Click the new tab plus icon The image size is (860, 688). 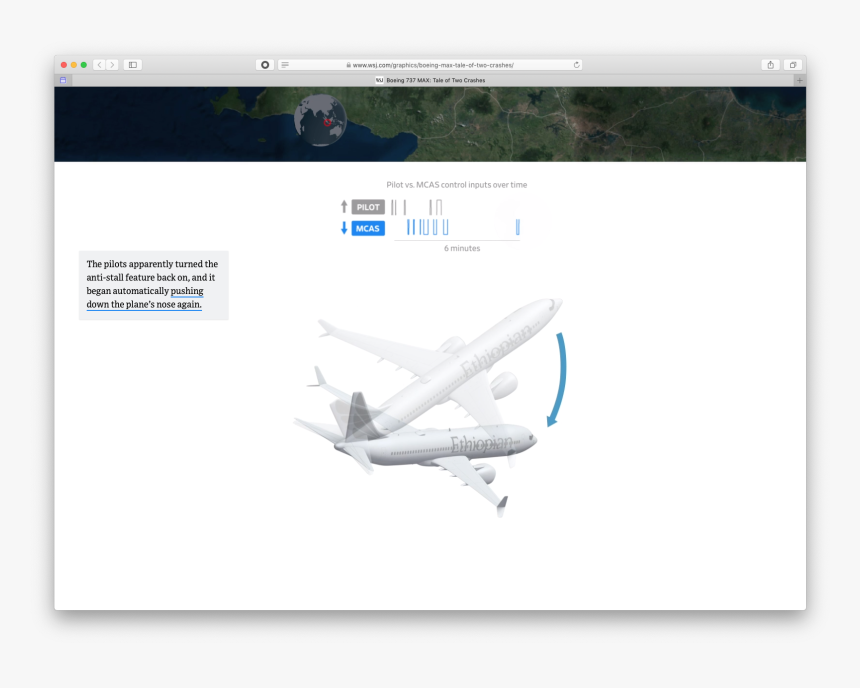798,80
